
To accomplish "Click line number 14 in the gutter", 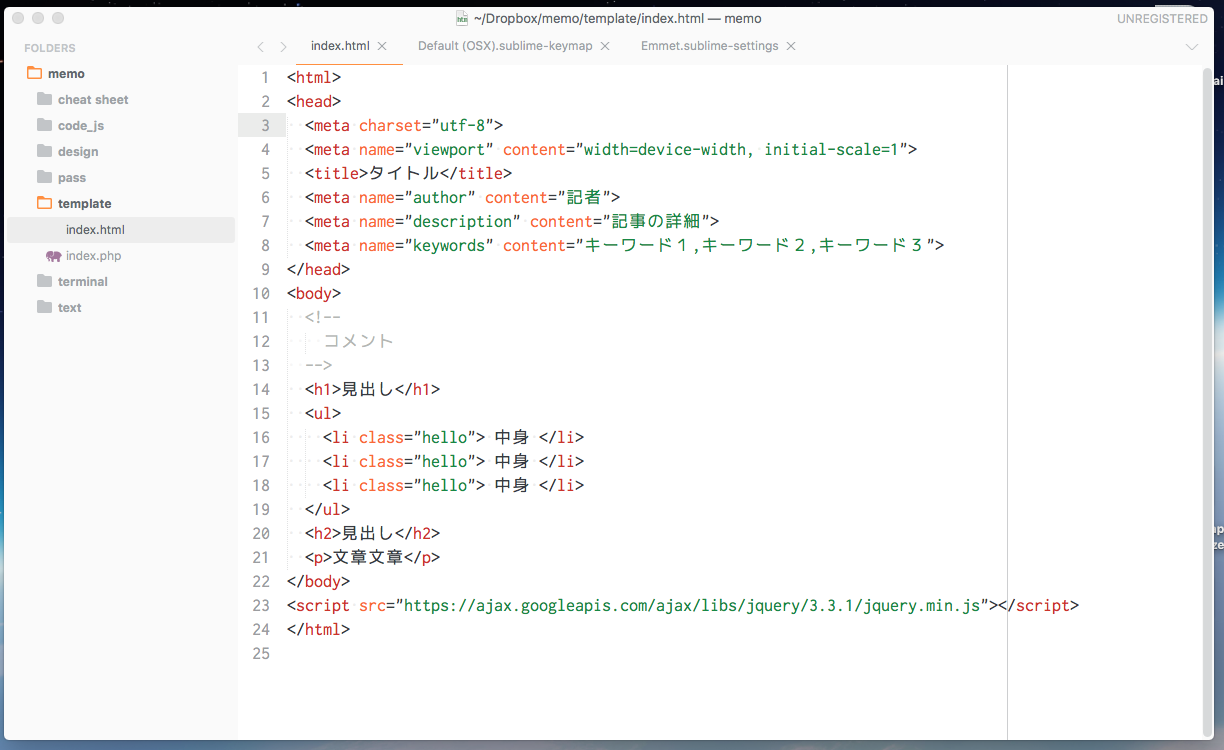I will (x=261, y=389).
